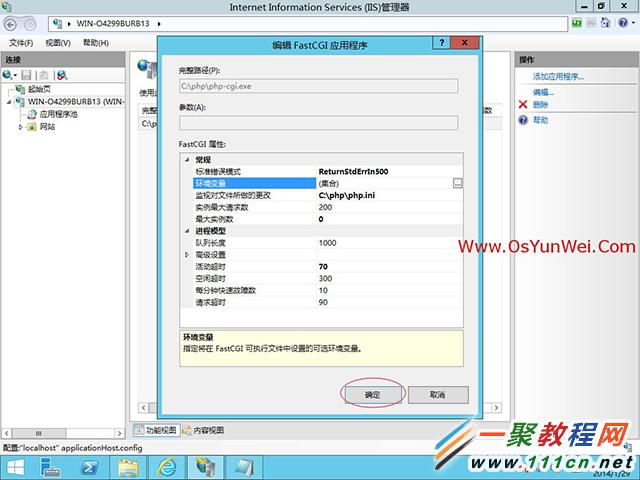Click the 完整路径 input field
The height and width of the screenshot is (480, 640).
[318, 86]
